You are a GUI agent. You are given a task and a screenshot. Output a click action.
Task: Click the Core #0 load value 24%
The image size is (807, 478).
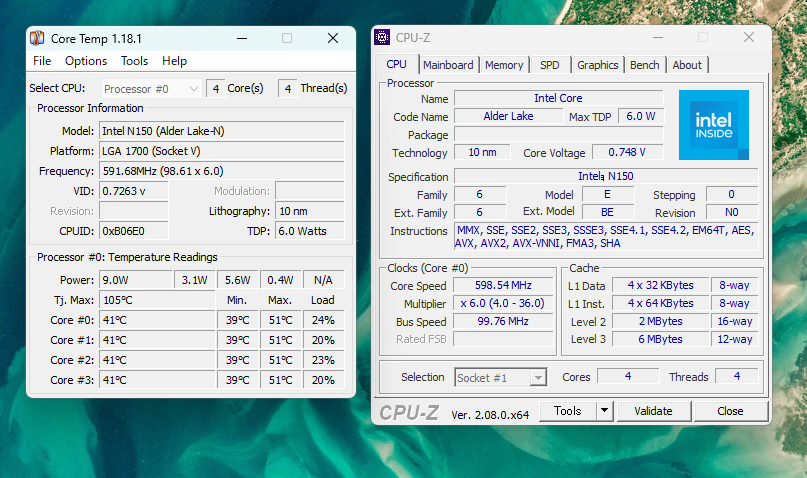(x=323, y=320)
